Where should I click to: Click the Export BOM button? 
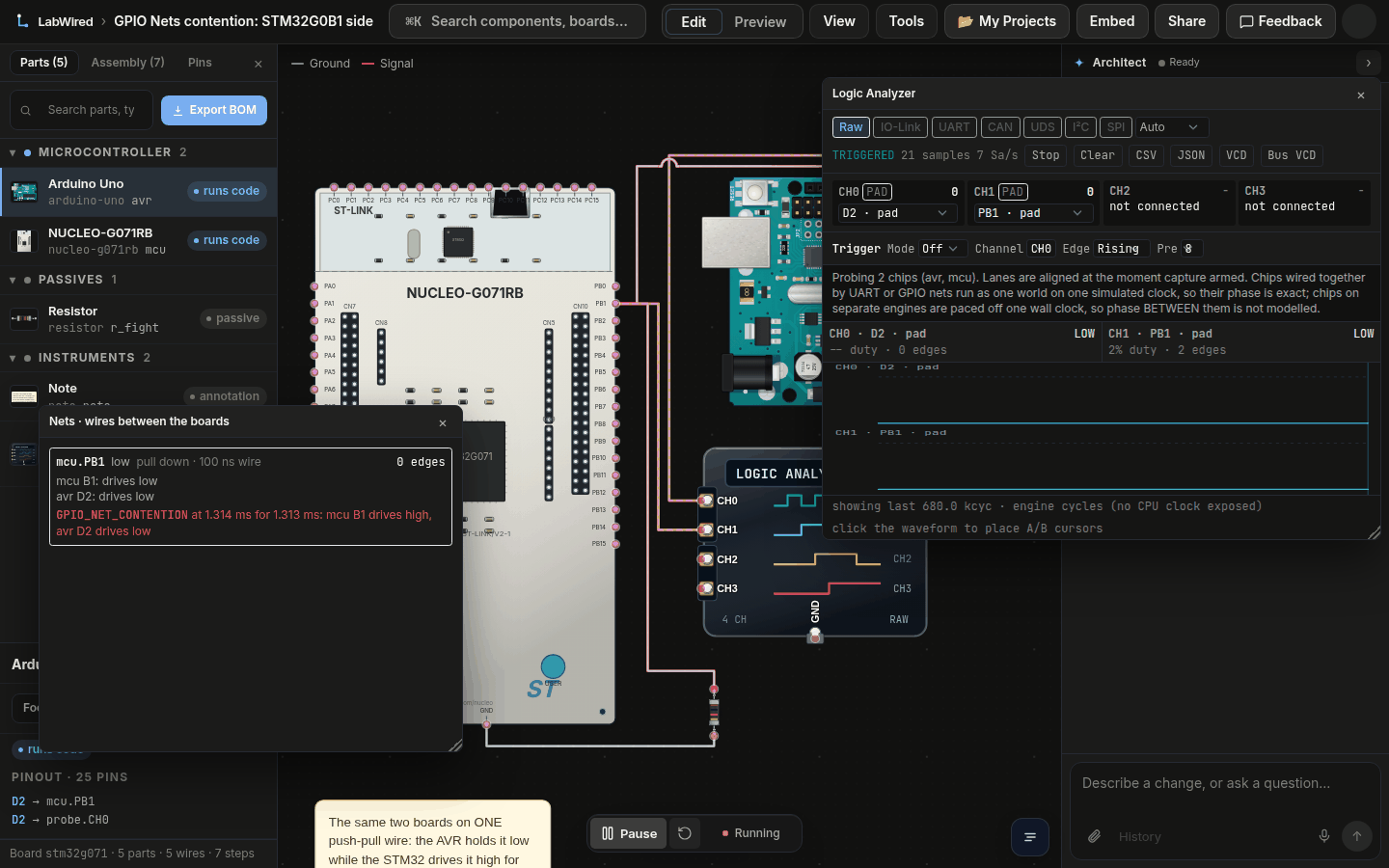tap(214, 110)
